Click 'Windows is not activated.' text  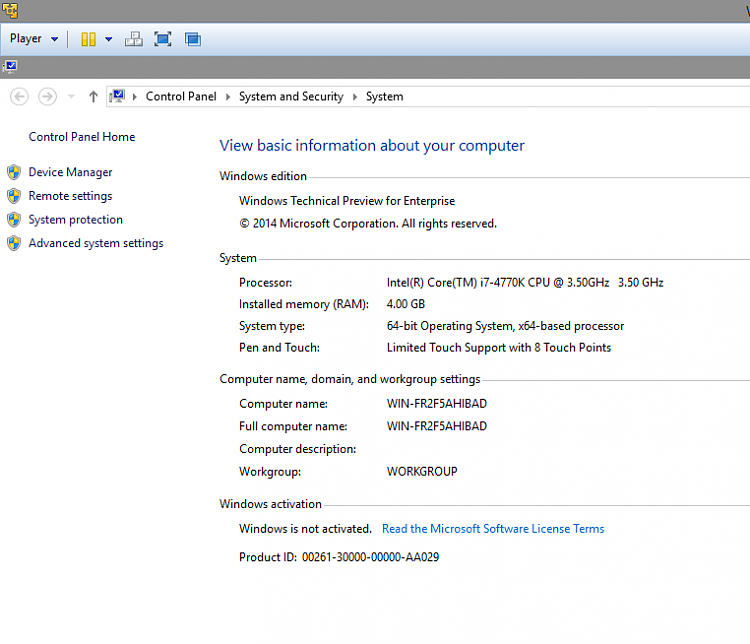click(x=305, y=529)
